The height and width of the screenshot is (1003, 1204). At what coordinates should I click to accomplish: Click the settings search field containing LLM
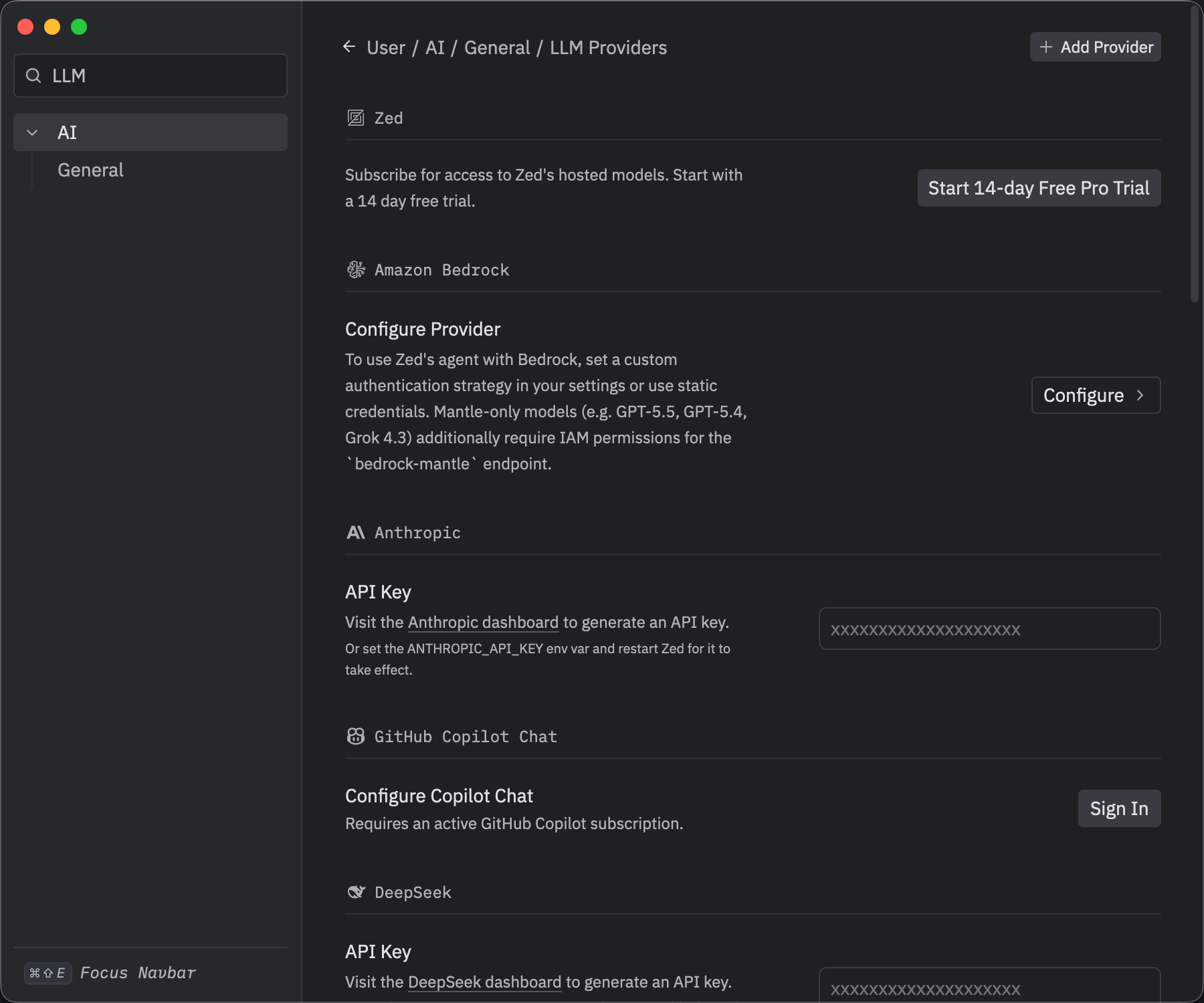click(150, 76)
